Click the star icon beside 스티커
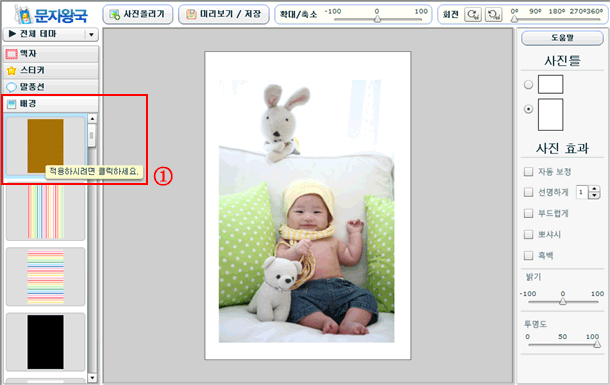 coord(12,71)
